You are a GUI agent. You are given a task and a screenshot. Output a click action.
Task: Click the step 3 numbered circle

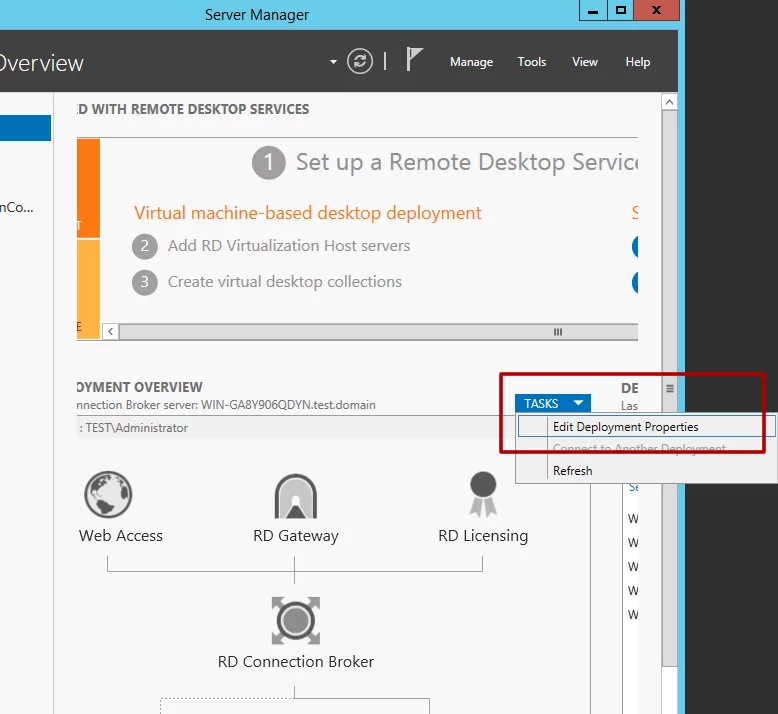(145, 282)
